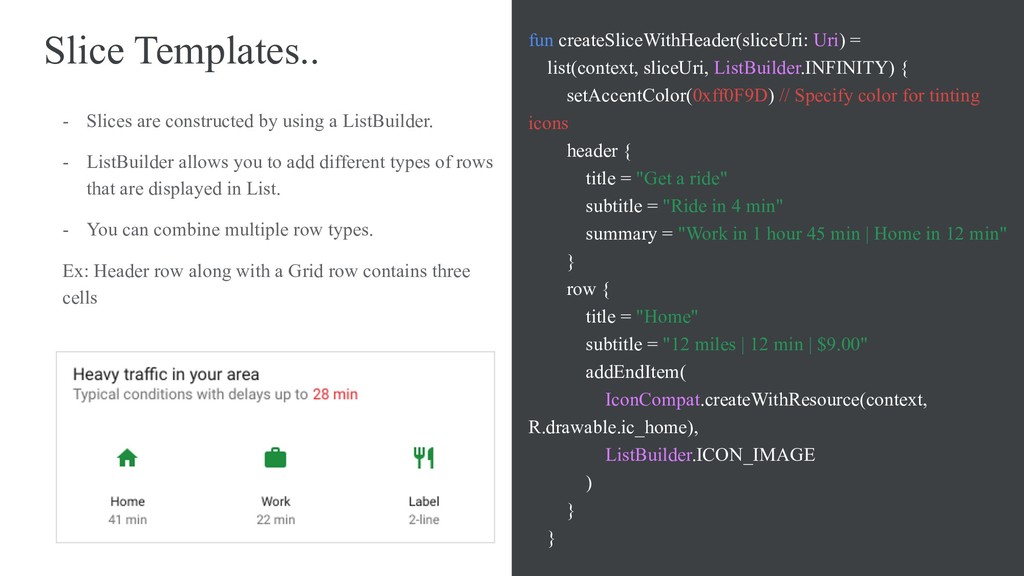Click the Heavy traffic in your area header
This screenshot has height=576, width=1024.
[x=166, y=374]
